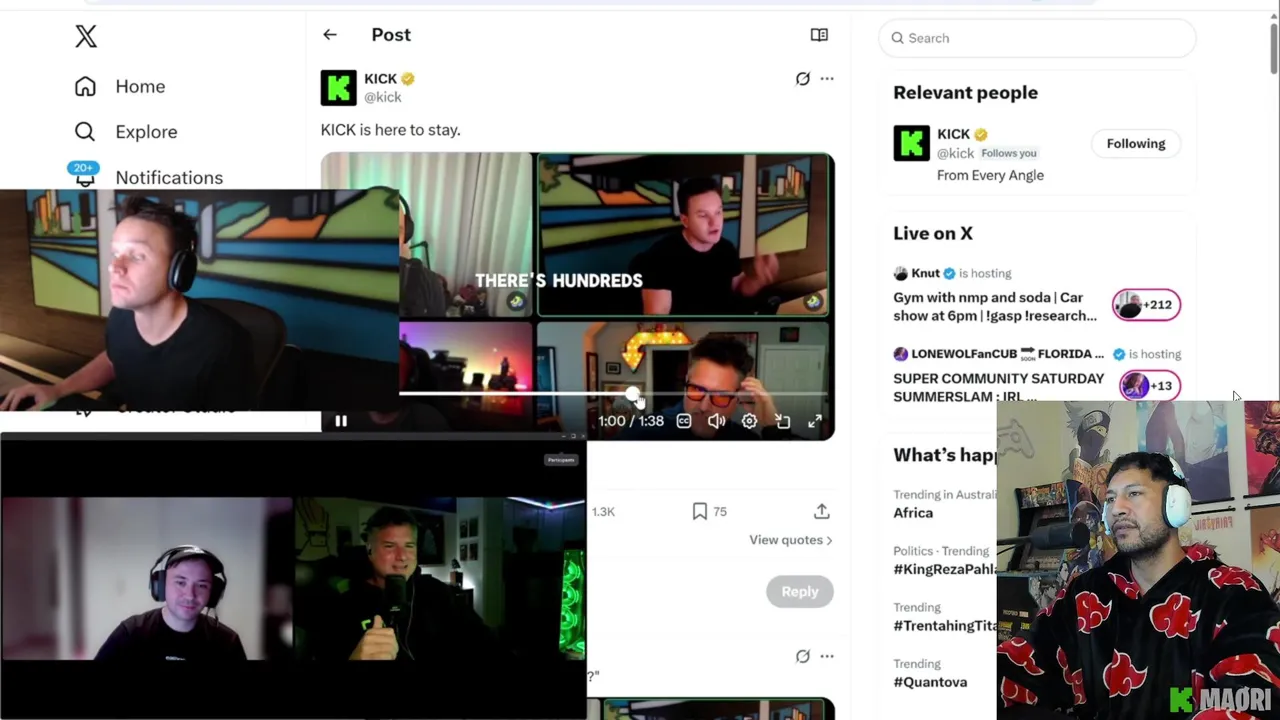1280x720 pixels.
Task: Share the post using the upload icon
Action: pyautogui.click(x=822, y=512)
